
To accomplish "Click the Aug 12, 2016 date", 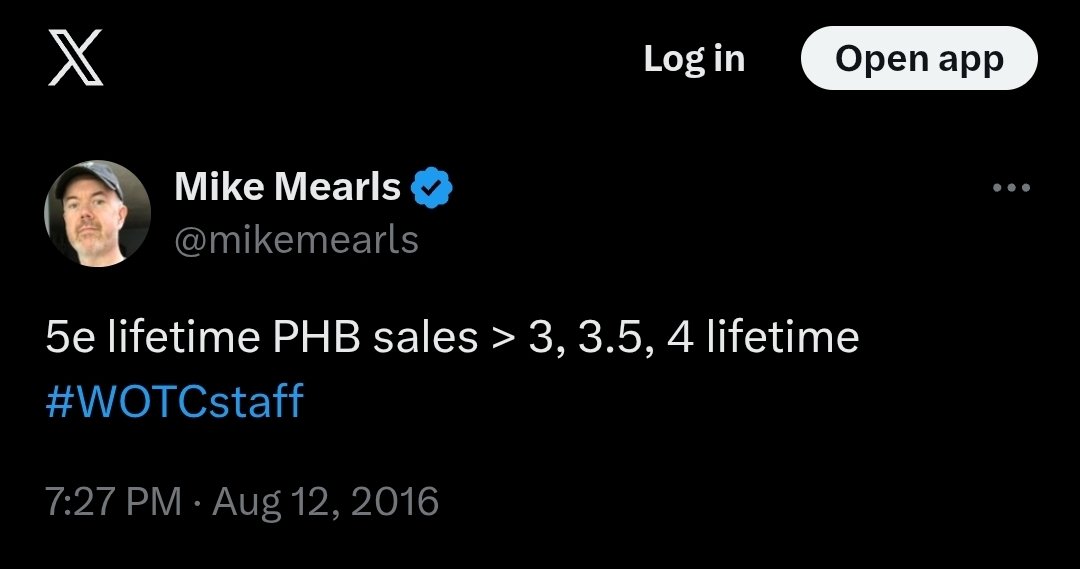I will click(326, 500).
